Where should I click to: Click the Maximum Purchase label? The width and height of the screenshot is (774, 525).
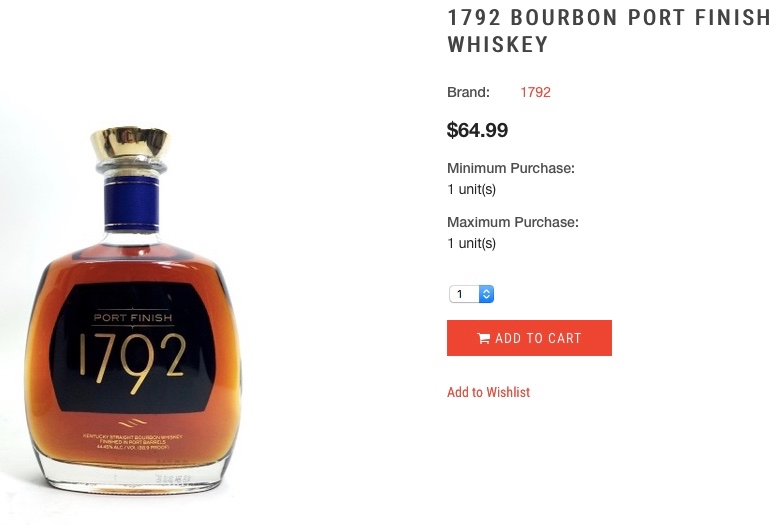[513, 222]
